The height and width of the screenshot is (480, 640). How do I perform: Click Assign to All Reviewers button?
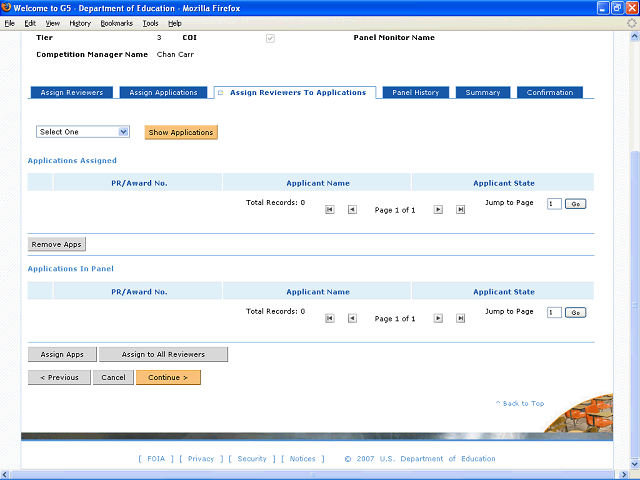coord(163,354)
